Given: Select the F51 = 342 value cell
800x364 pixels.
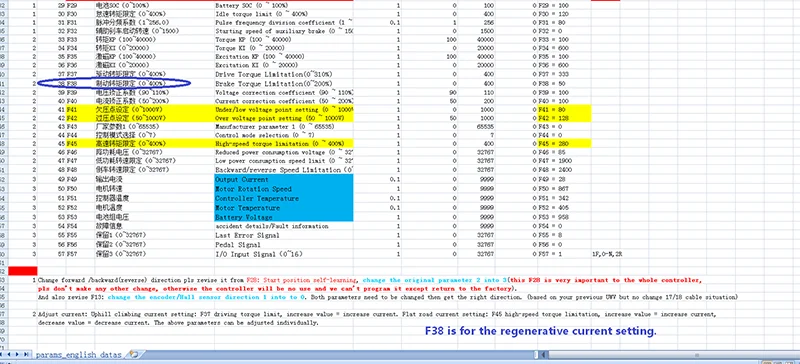Looking at the screenshot, I should (564, 198).
